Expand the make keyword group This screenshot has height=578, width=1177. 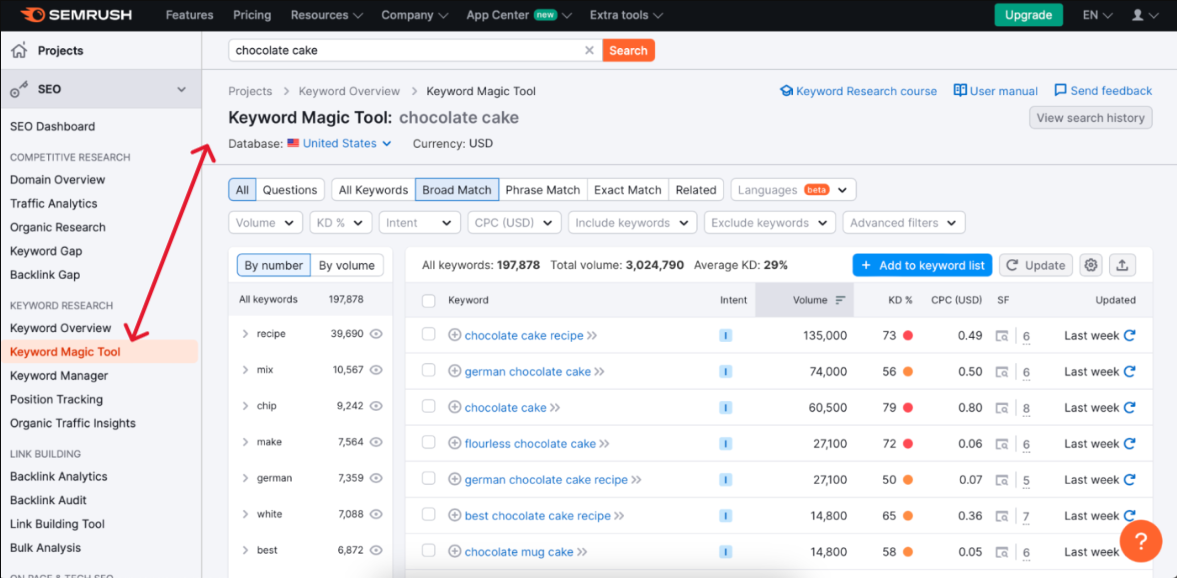[x=245, y=442]
